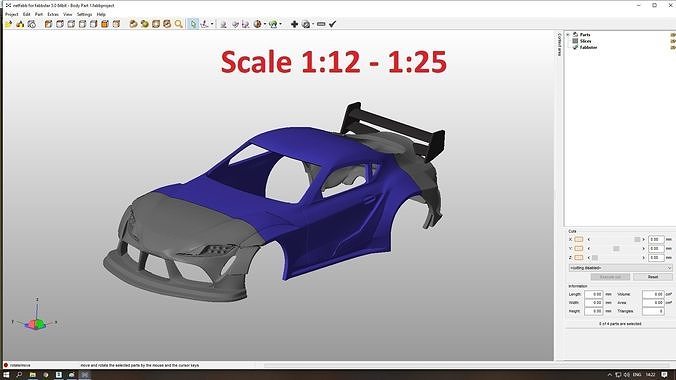Toggle the Z cut plane button
The height and width of the screenshot is (380, 676).
coord(579,258)
